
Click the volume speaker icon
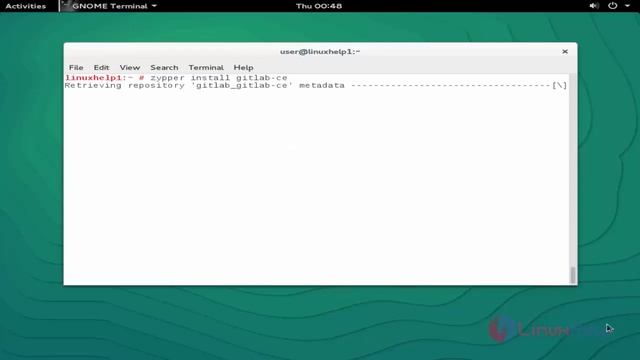click(x=594, y=6)
